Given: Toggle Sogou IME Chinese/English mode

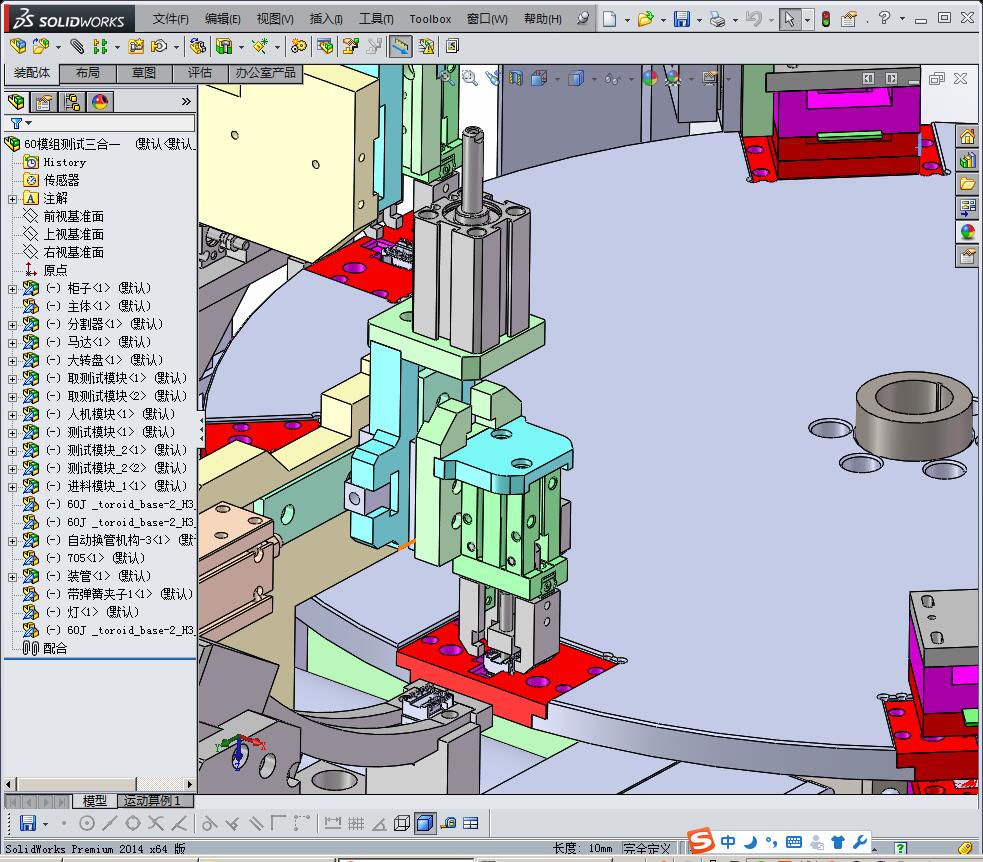Looking at the screenshot, I should click(x=728, y=842).
